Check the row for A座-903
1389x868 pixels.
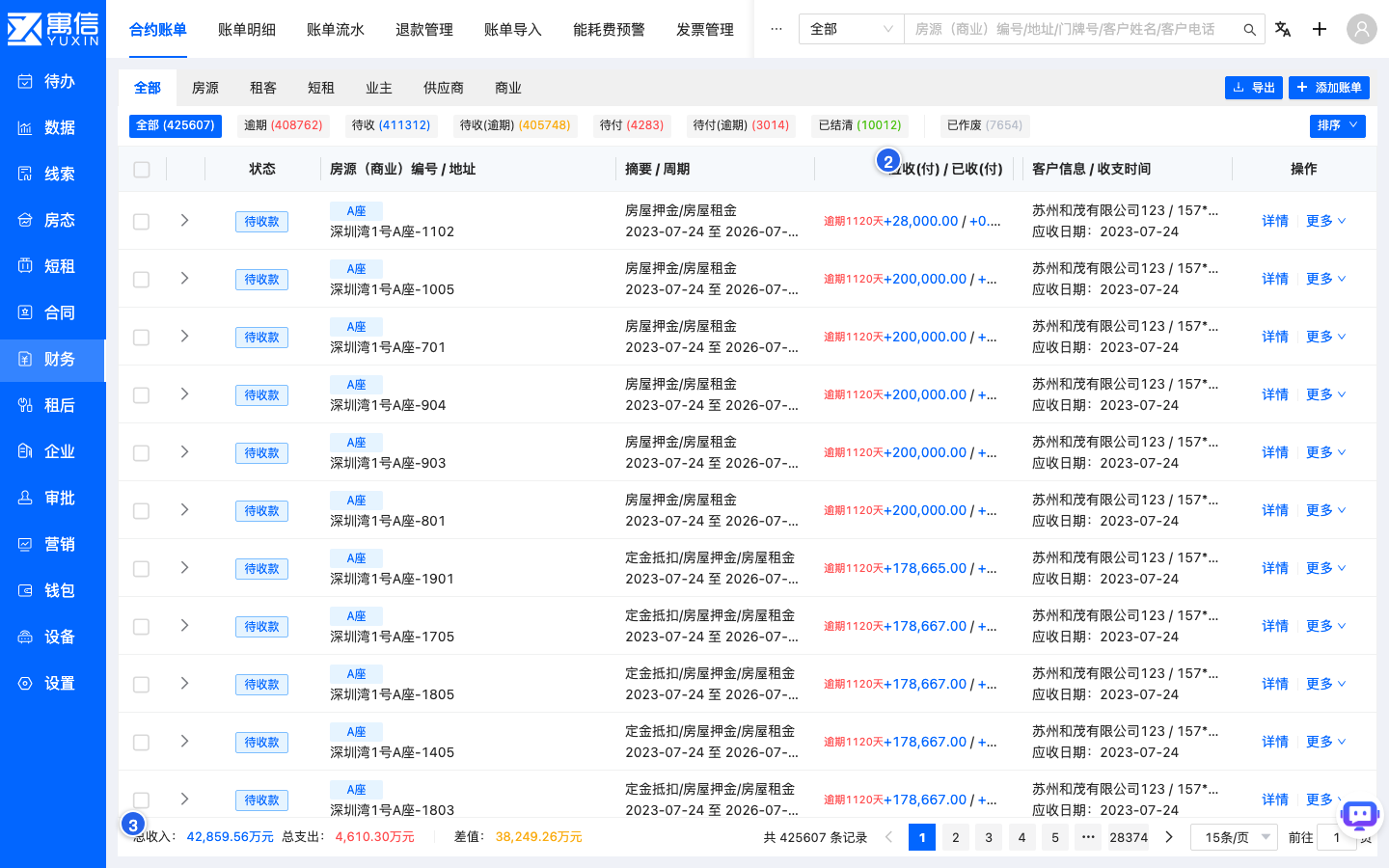142,453
